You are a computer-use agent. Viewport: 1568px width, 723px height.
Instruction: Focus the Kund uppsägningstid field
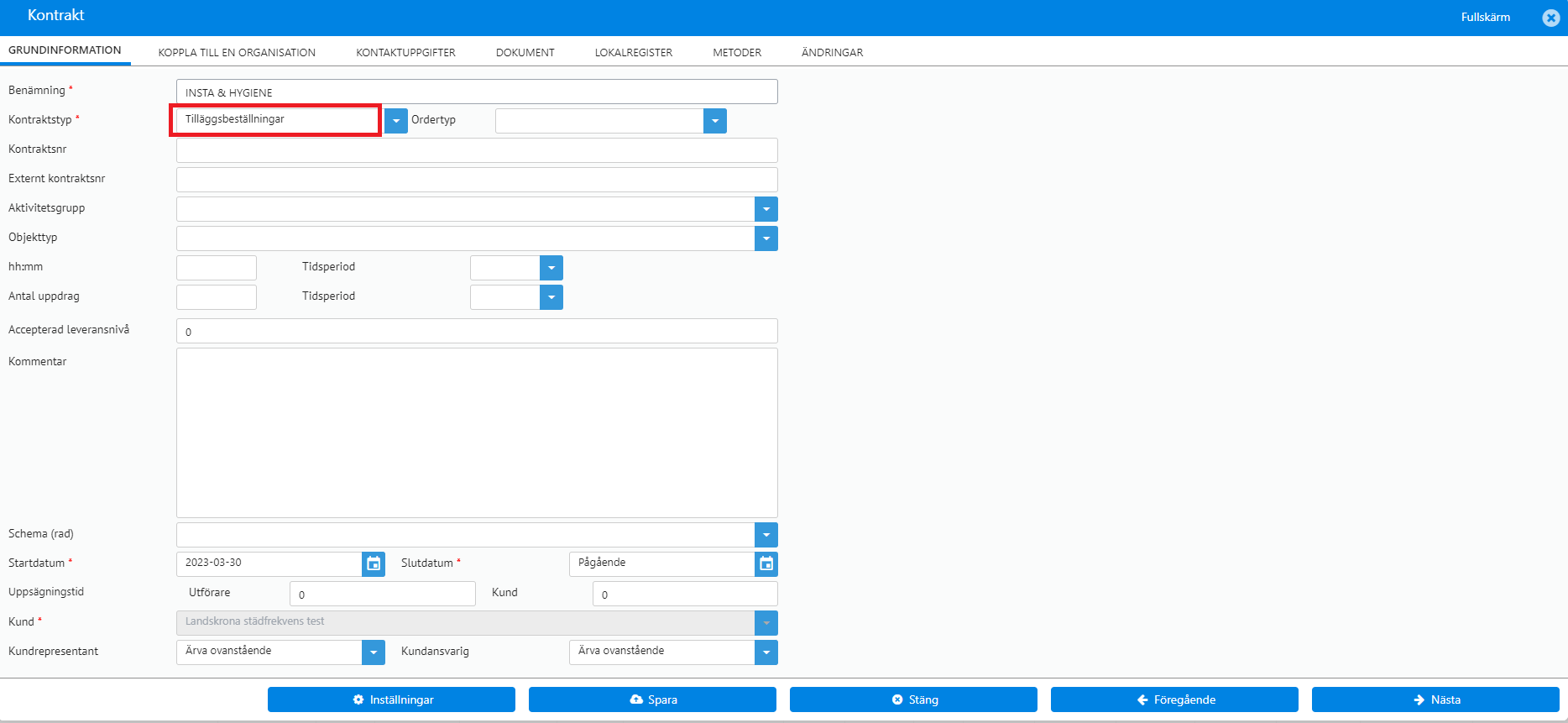tap(685, 594)
